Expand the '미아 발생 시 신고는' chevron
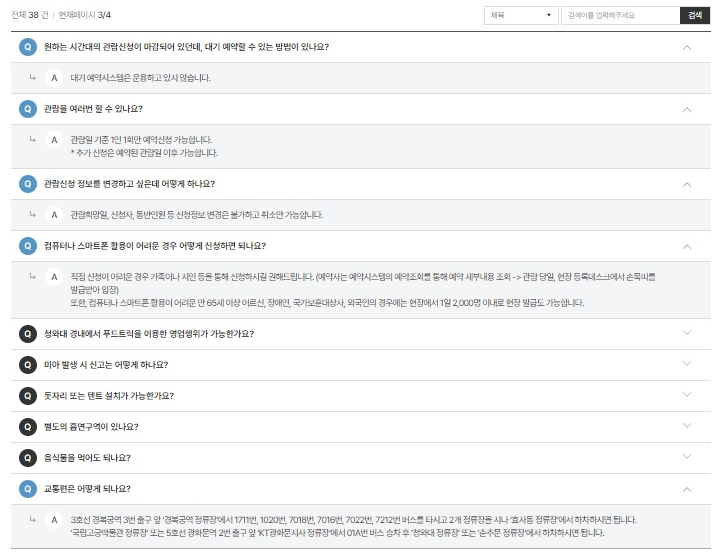Screen dimensions: 722x558 [x=687, y=363]
